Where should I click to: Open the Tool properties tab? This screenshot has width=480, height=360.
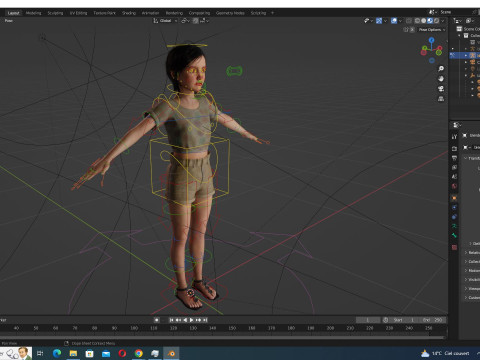[454, 137]
